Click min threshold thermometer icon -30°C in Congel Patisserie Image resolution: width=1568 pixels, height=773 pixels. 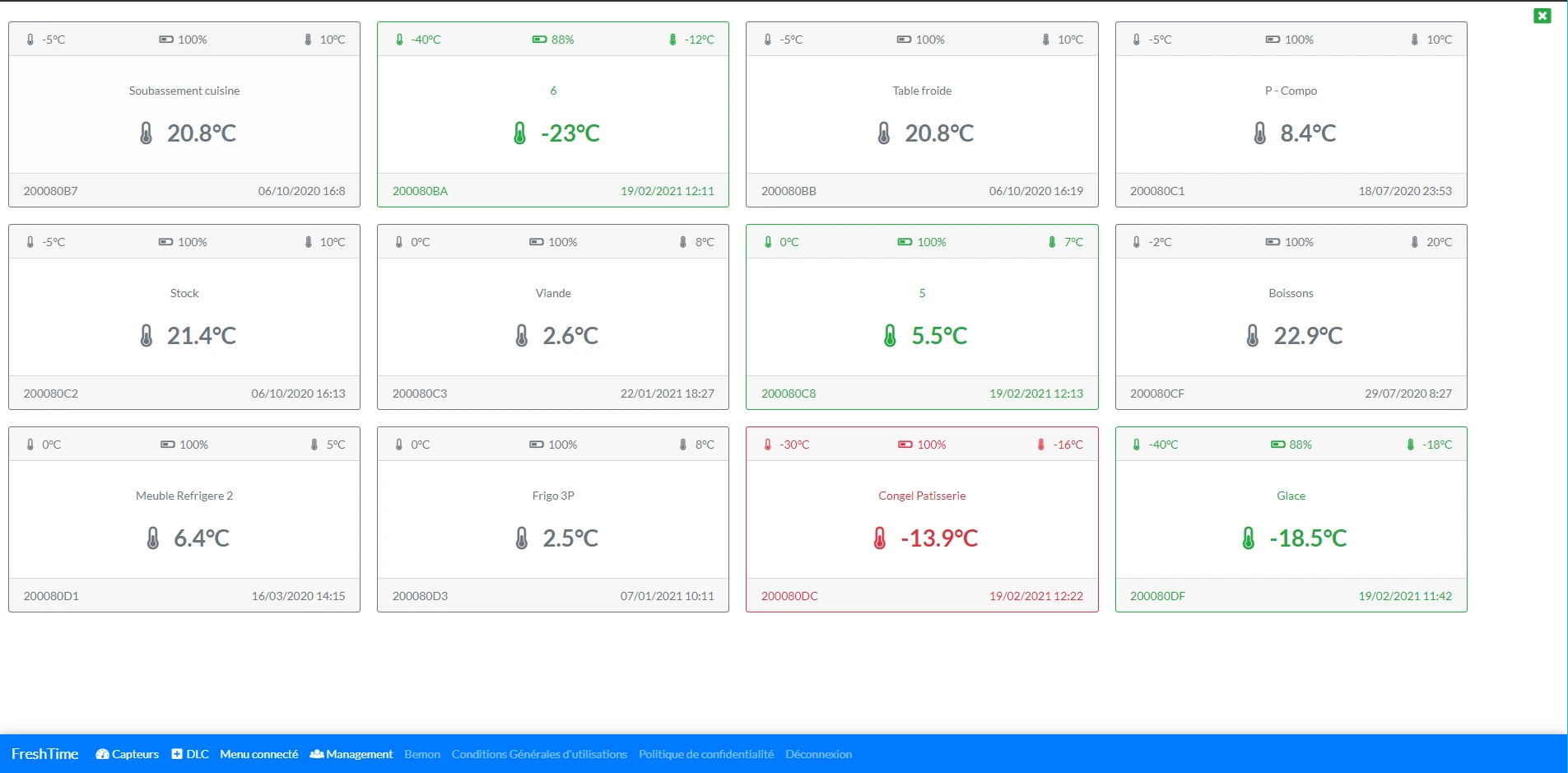(768, 444)
